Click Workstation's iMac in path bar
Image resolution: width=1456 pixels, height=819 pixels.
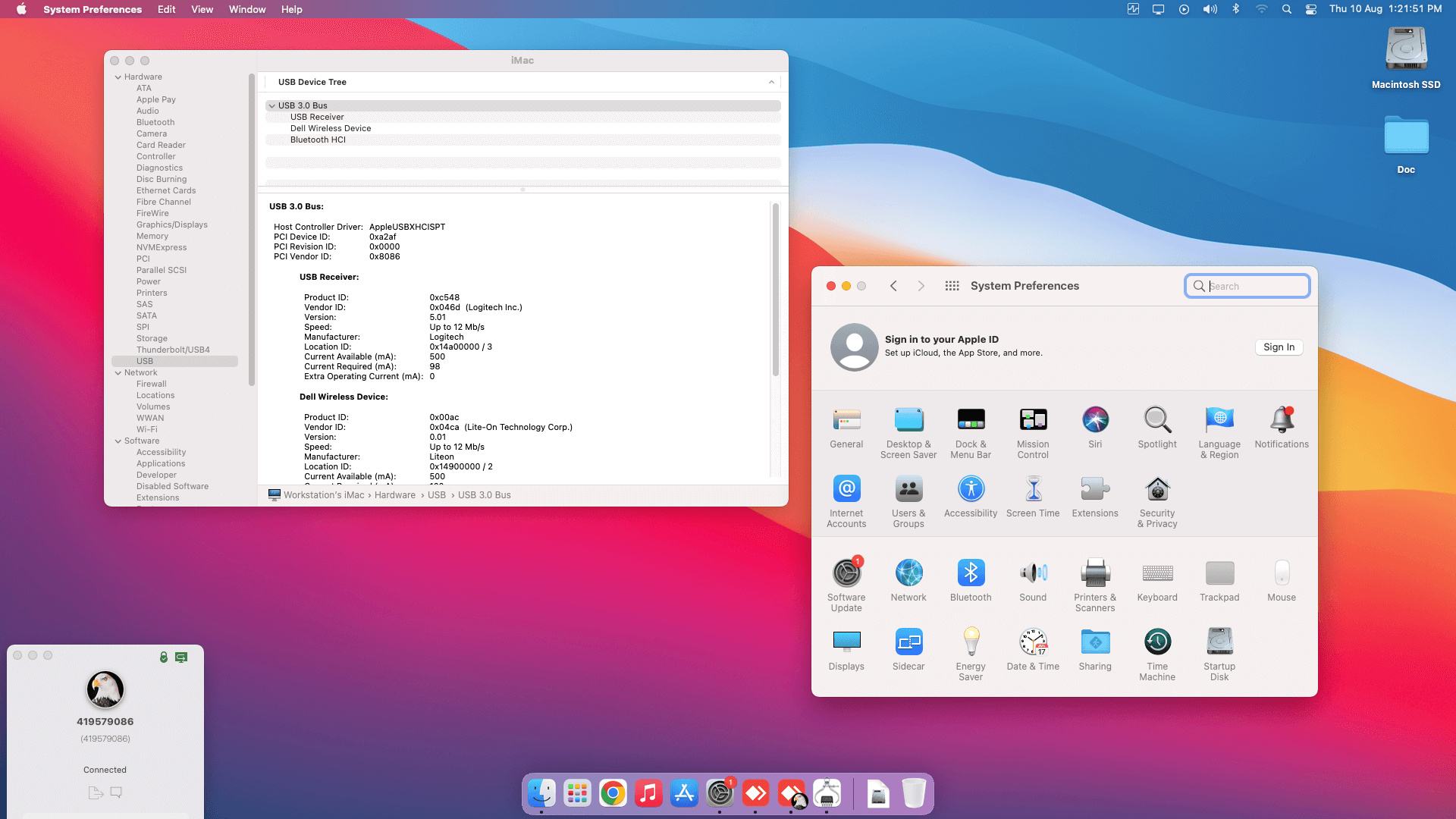click(324, 495)
